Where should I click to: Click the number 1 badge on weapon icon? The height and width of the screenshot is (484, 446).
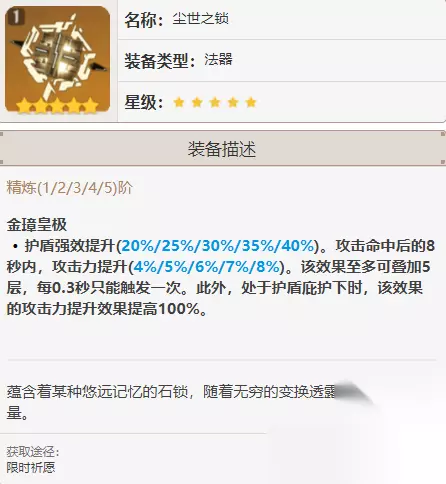tap(15, 17)
